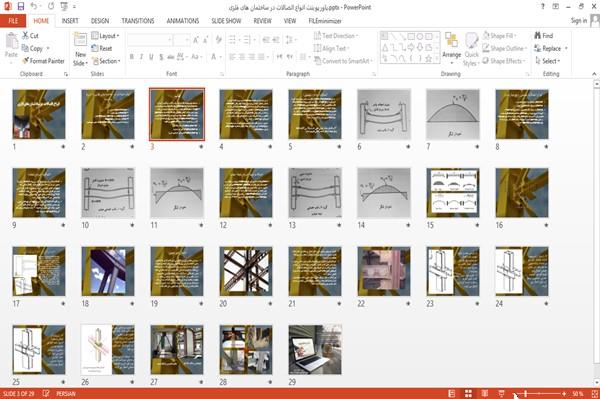Toggle strikethrough formatting
This screenshot has height=399, width=600.
click(171, 57)
